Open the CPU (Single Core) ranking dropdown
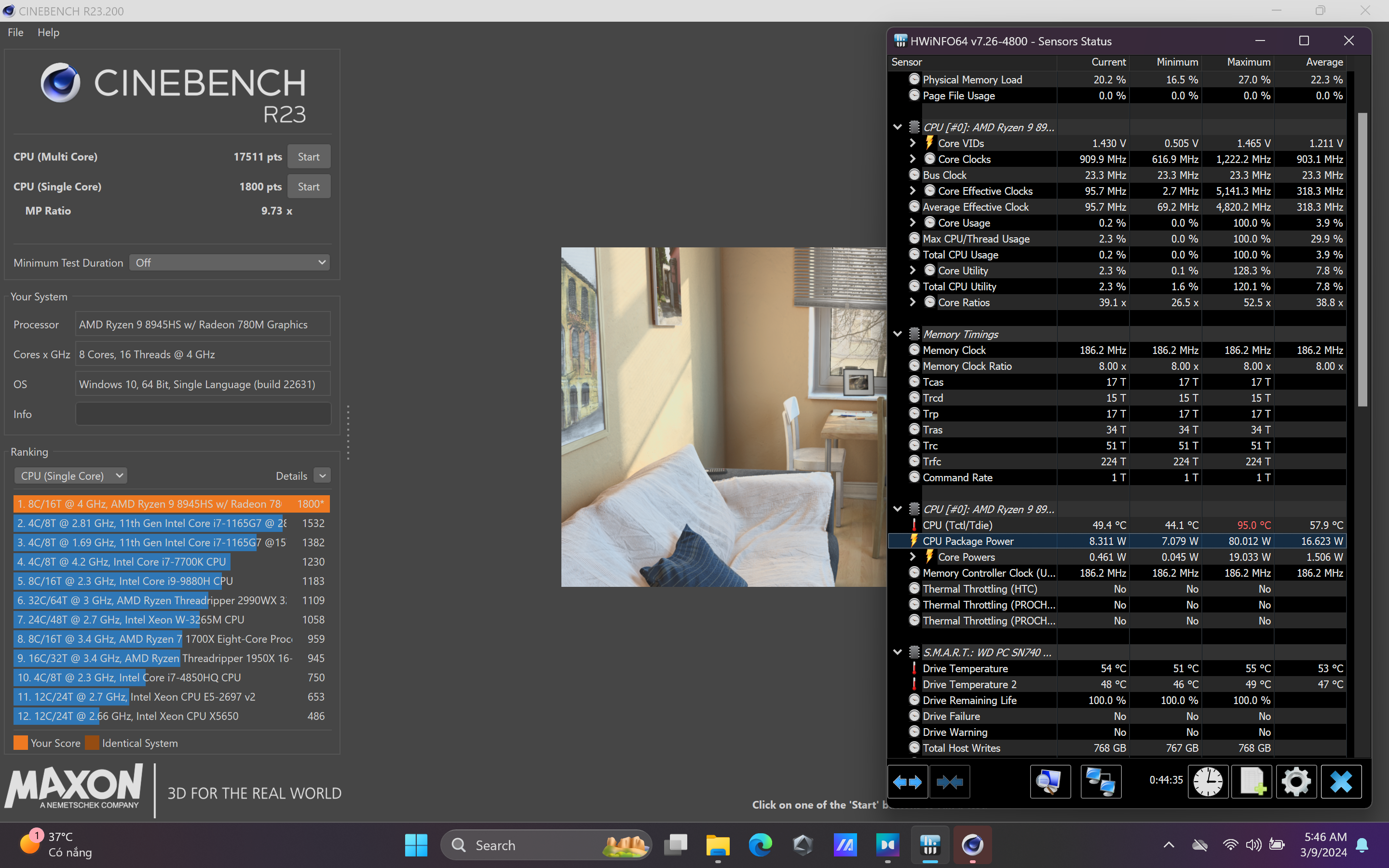Screen dimensions: 1389x868 [70, 475]
